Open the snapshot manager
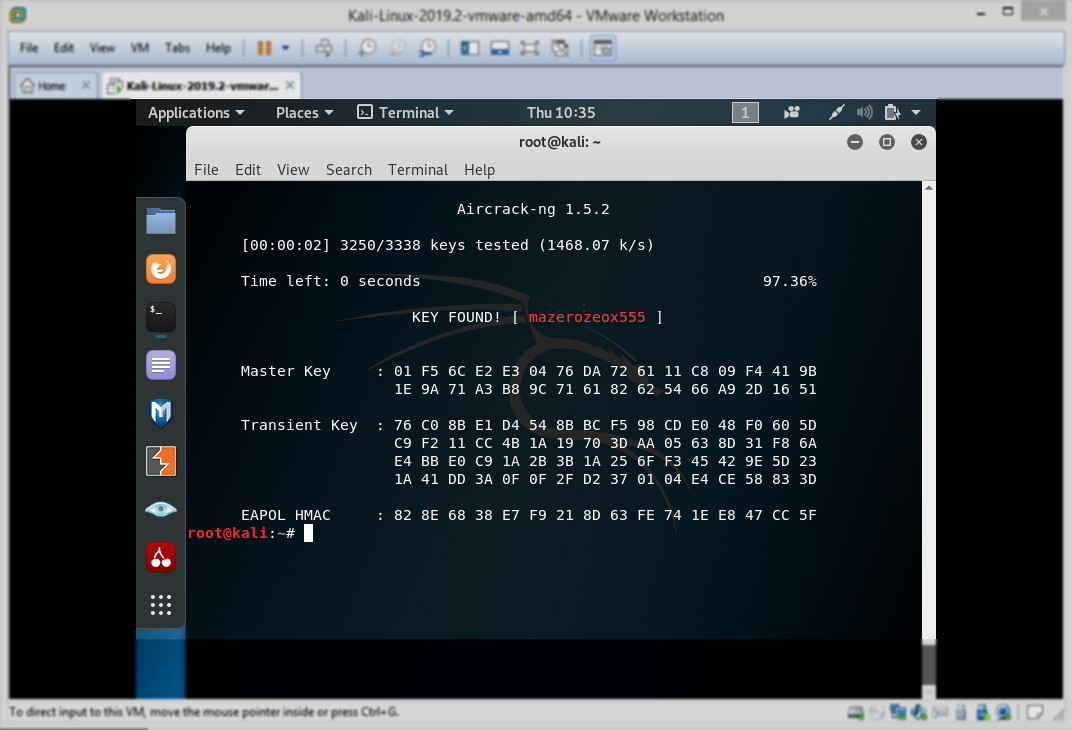The image size is (1072, 730). [427, 48]
